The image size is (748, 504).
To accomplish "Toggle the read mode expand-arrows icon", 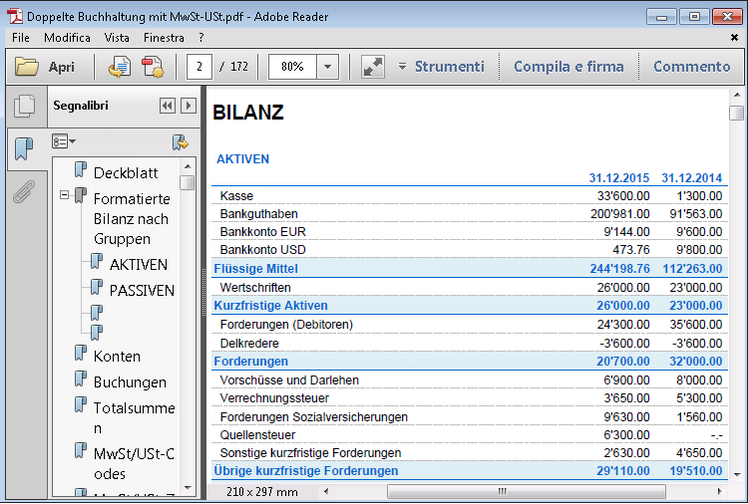I will [x=373, y=67].
